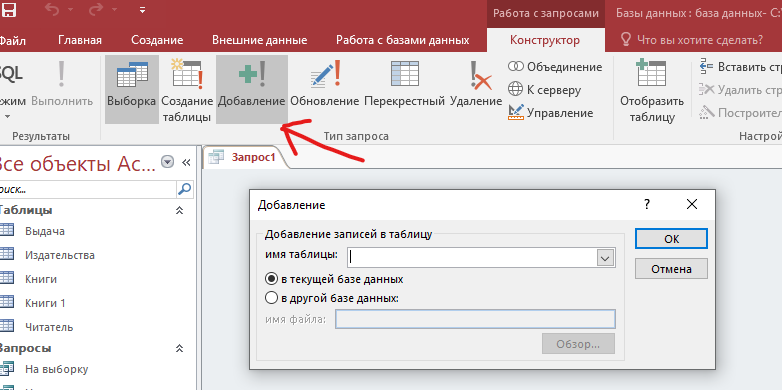Image resolution: width=782 pixels, height=390 pixels.
Task: Open navigation pane options dropdown arrow
Action: click(168, 162)
